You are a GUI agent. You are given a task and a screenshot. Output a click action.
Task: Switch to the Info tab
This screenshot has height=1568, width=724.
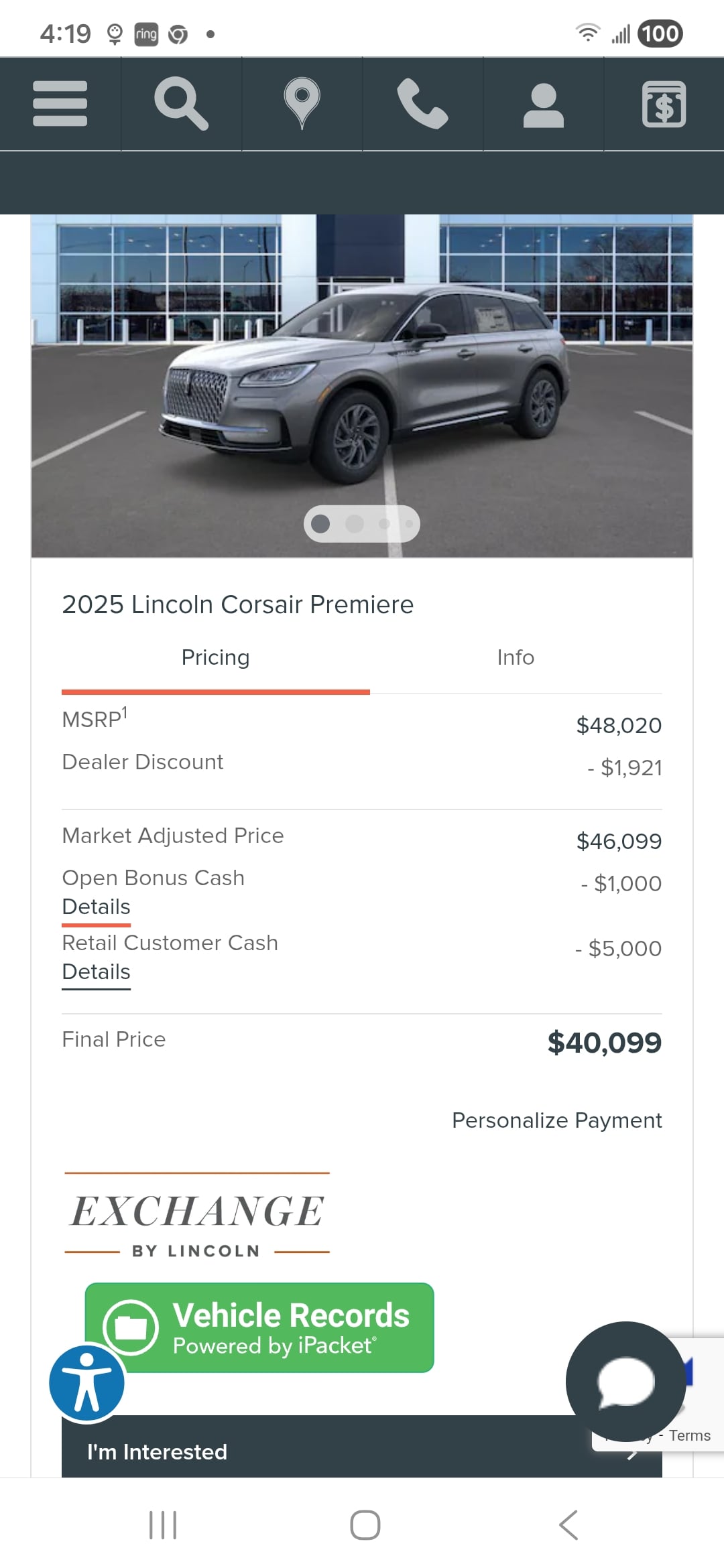[x=516, y=657]
